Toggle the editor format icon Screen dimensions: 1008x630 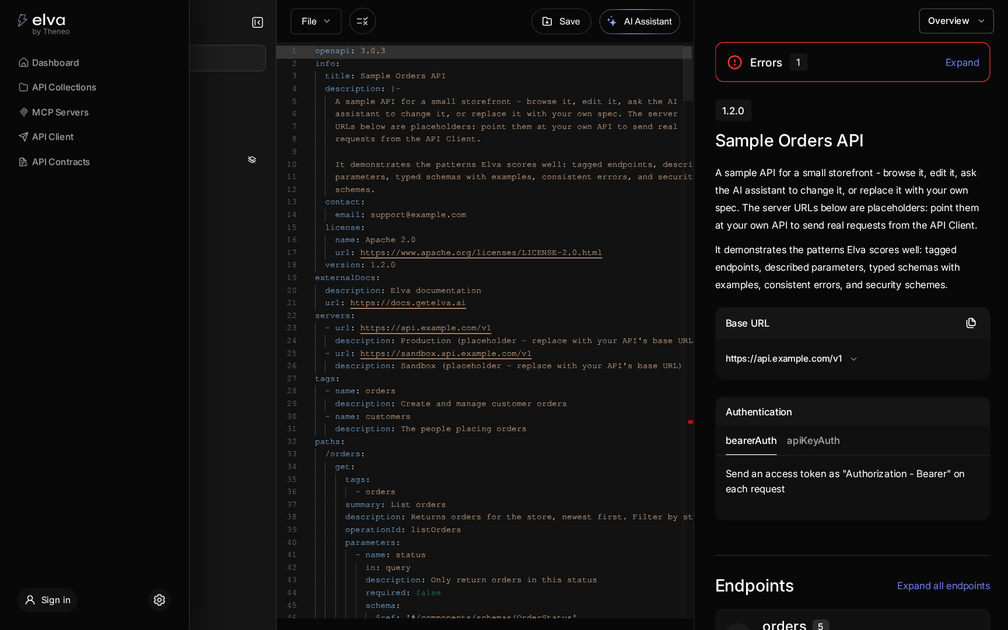(x=363, y=21)
